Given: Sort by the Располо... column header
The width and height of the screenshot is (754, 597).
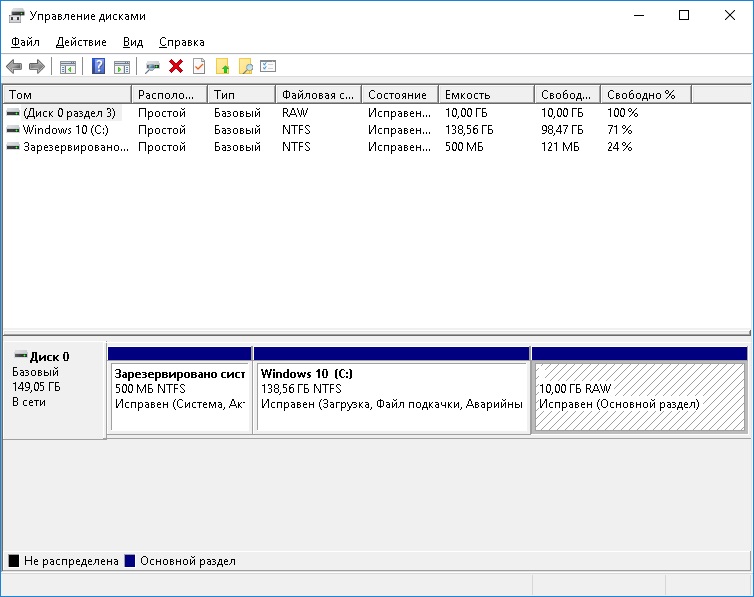Looking at the screenshot, I should point(169,95).
